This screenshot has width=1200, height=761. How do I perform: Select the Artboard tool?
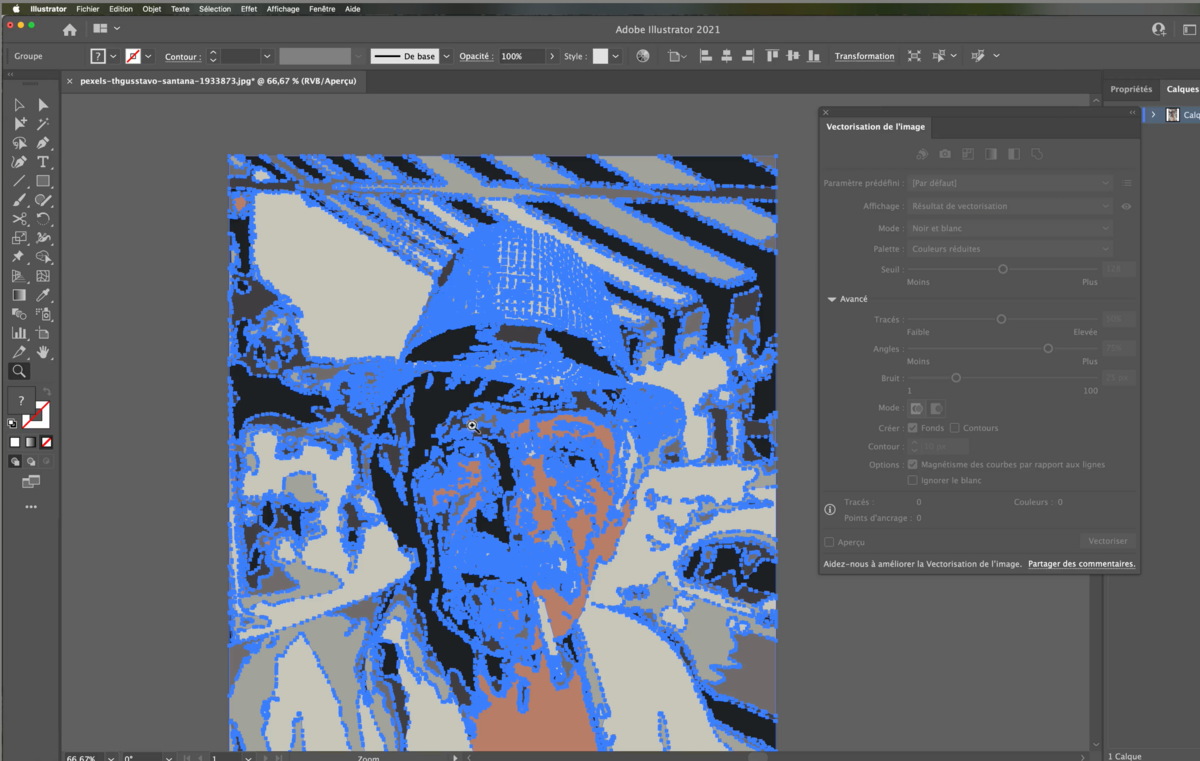coord(43,333)
